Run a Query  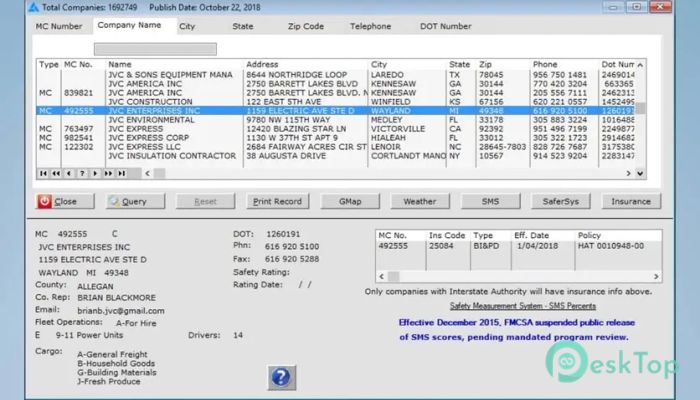(135, 201)
